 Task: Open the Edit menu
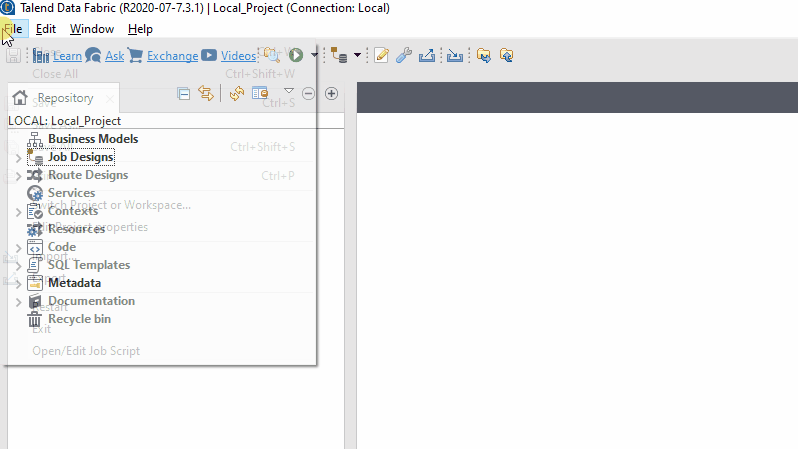45,29
